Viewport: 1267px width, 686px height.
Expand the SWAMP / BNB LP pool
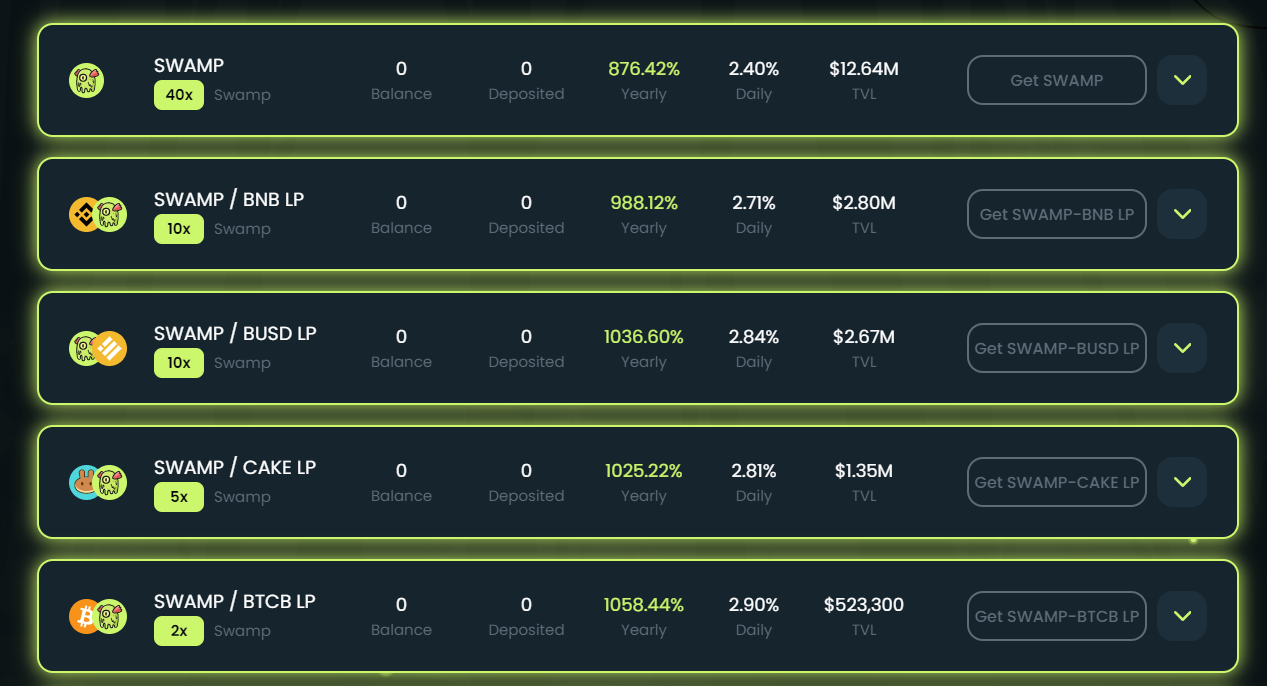coord(1182,214)
